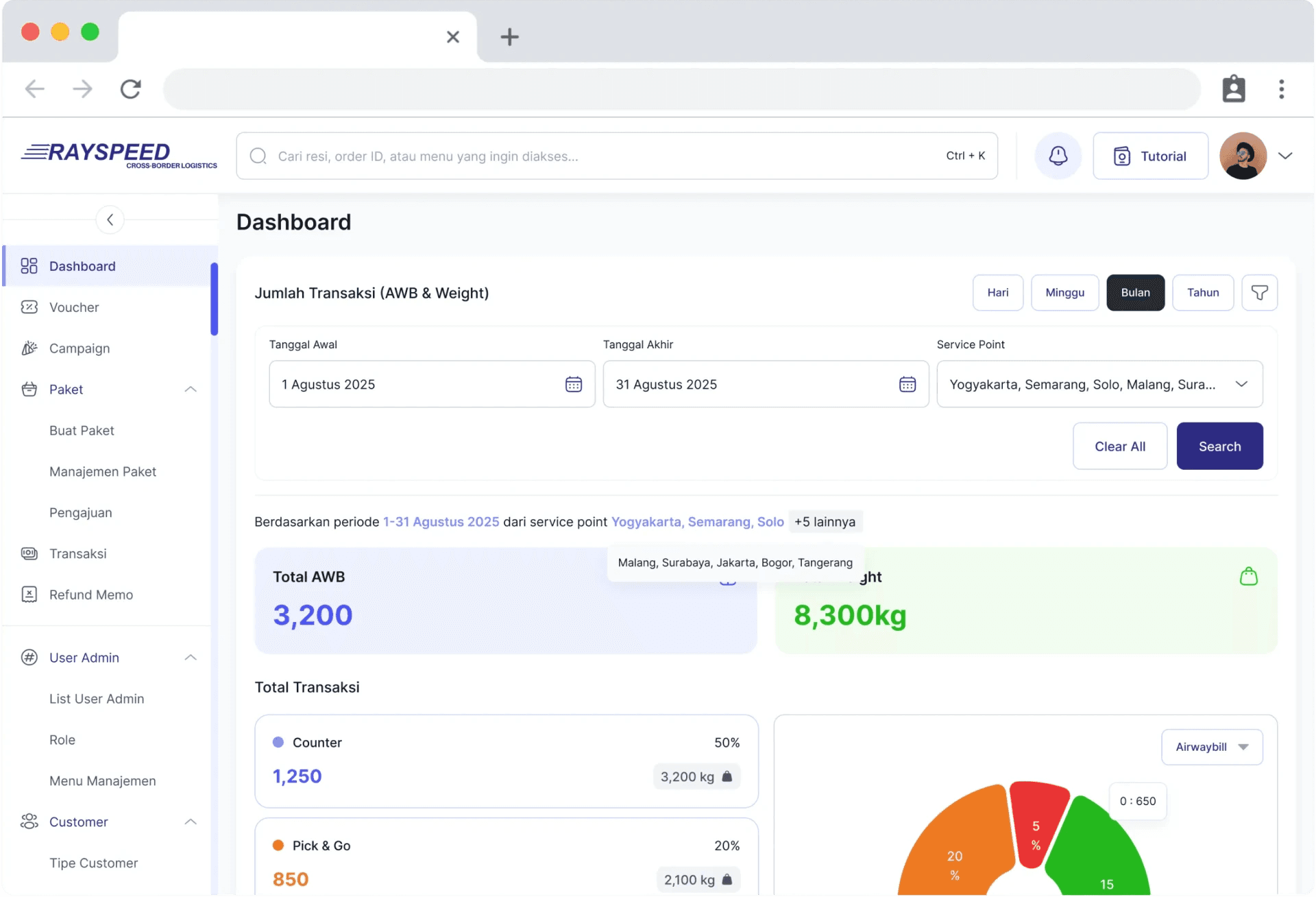Open the Voucher sidebar item
1316x897 pixels.
pos(74,307)
